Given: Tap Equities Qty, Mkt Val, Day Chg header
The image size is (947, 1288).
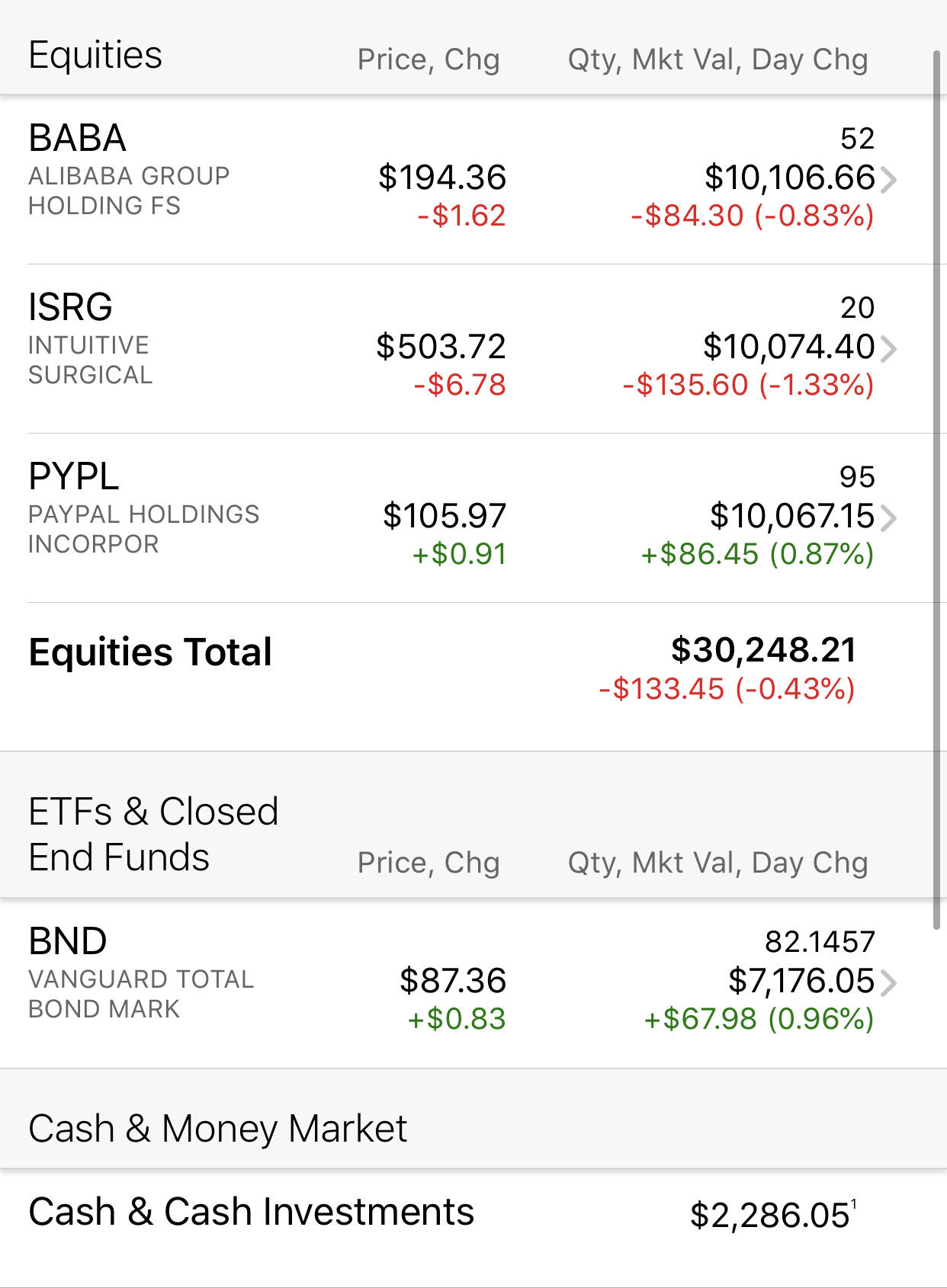Looking at the screenshot, I should coord(717,59).
